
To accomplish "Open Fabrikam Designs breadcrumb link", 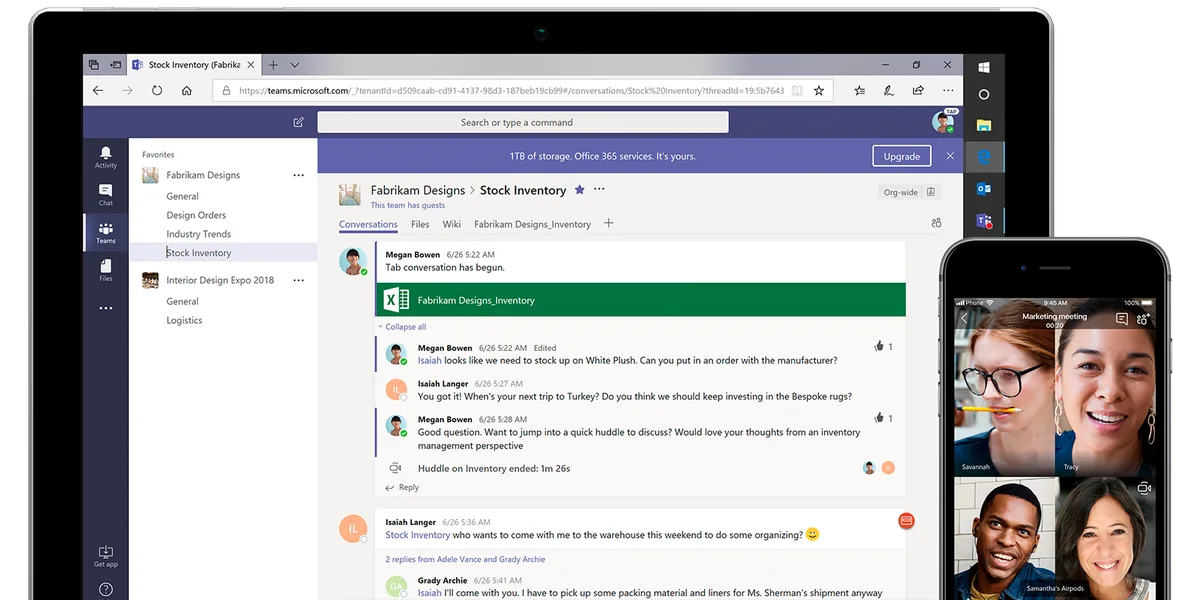I will click(418, 190).
